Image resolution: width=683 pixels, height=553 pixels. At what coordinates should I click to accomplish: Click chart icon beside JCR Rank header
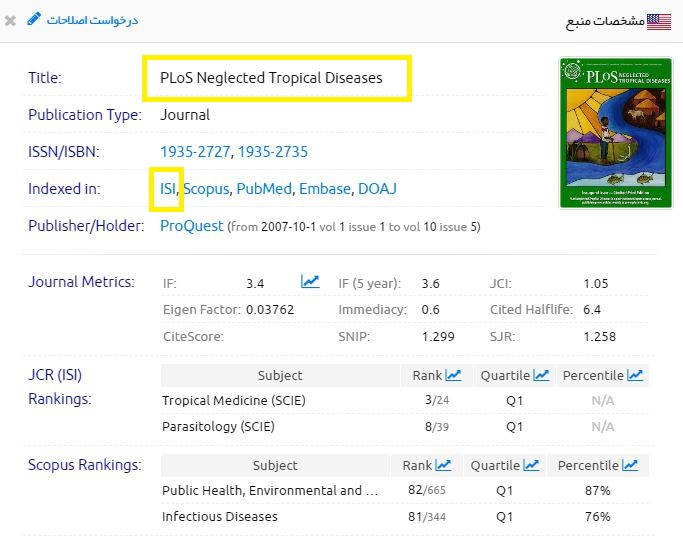pyautogui.click(x=453, y=375)
